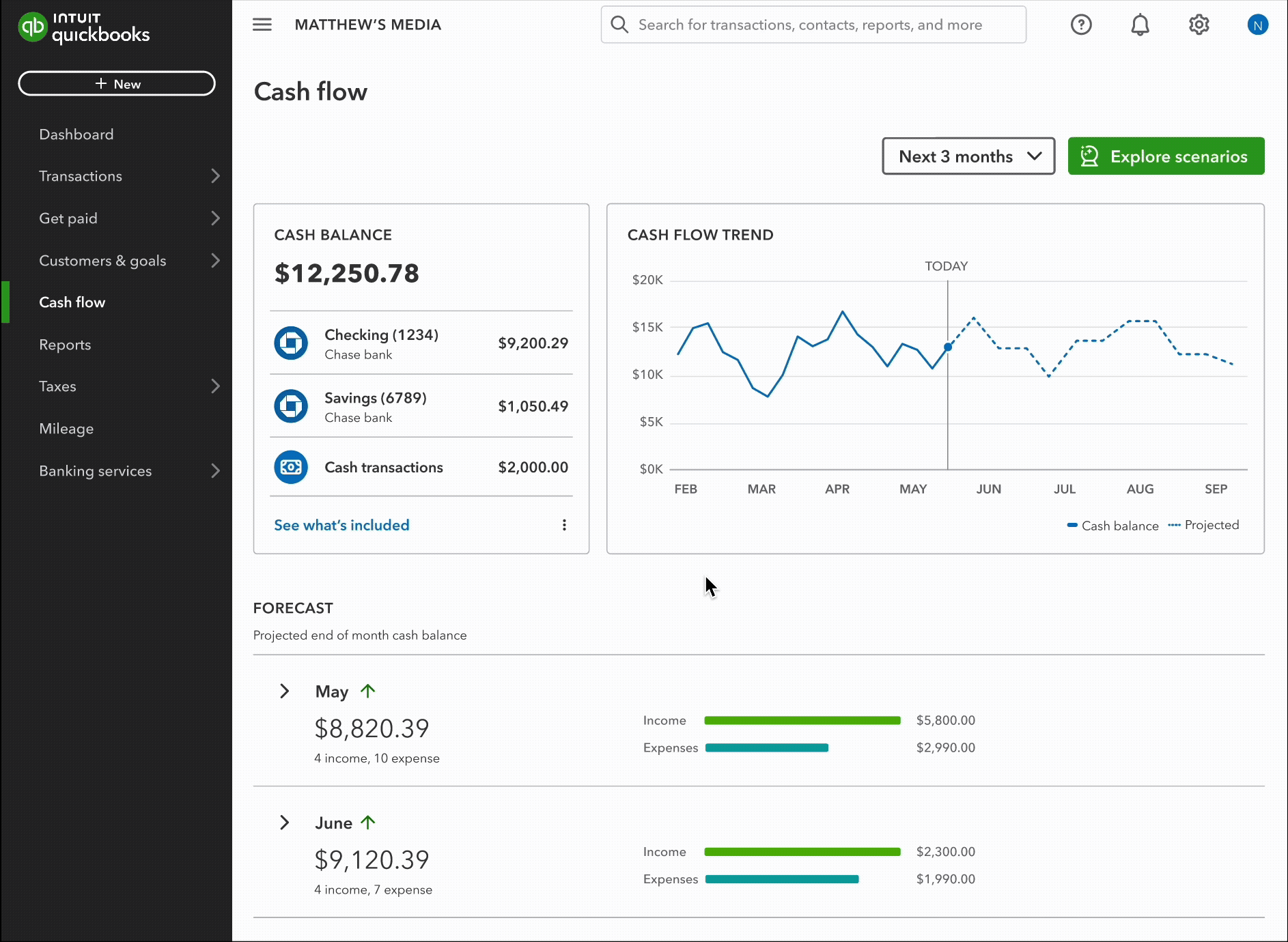Click May income amount $5,800.00
This screenshot has height=942, width=1288.
946,720
